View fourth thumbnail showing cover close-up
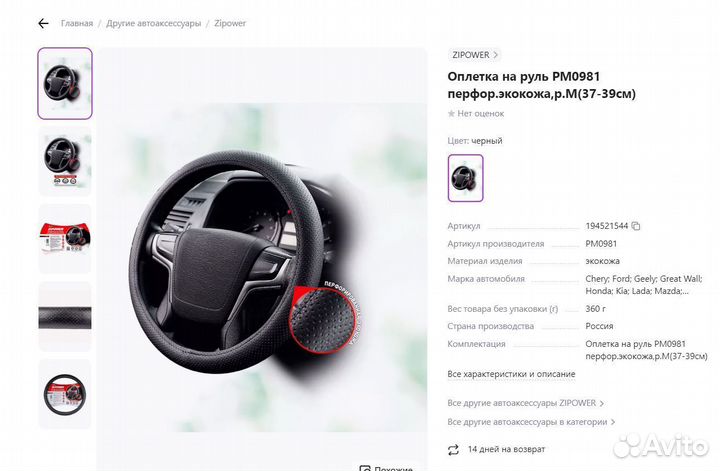This screenshot has height=471, width=720. 65,316
